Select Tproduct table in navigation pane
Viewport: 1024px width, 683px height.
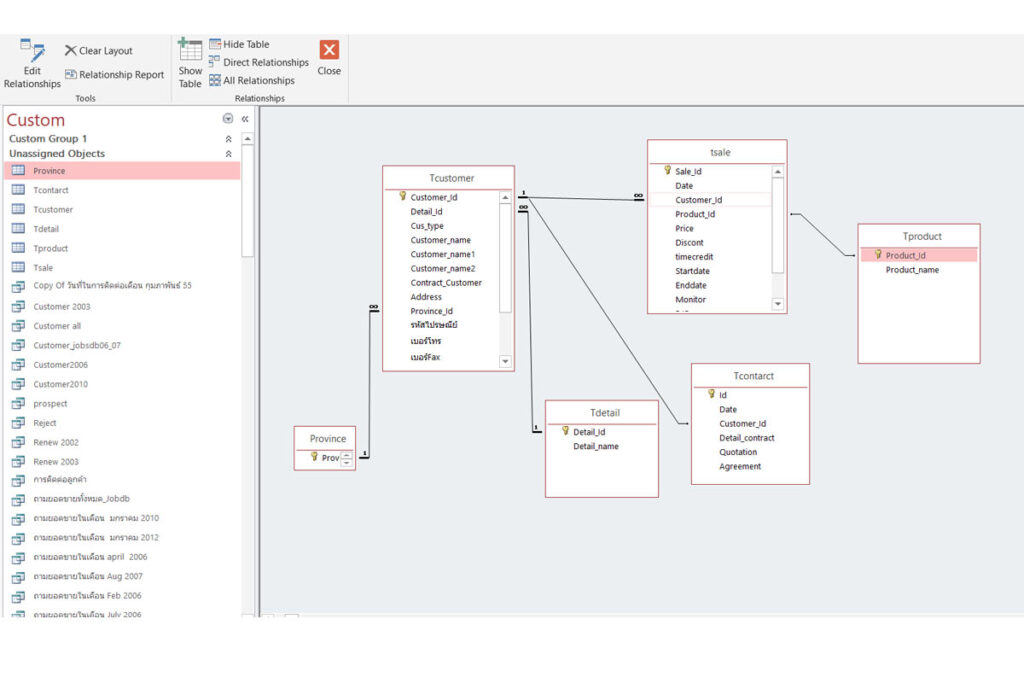[x=122, y=248]
